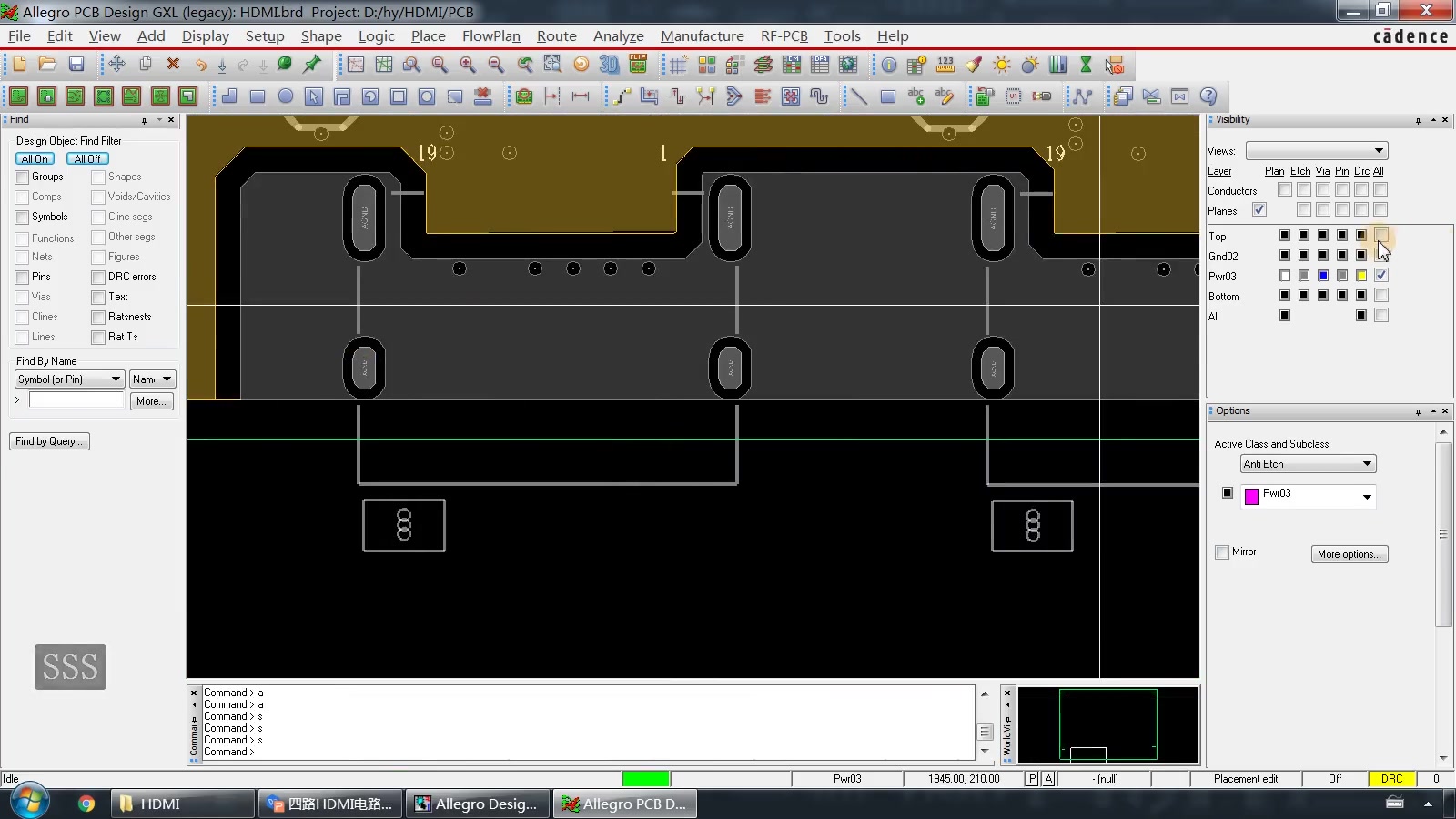Screen dimensions: 1456x819
Task: Click the All Off button
Action: 87,158
